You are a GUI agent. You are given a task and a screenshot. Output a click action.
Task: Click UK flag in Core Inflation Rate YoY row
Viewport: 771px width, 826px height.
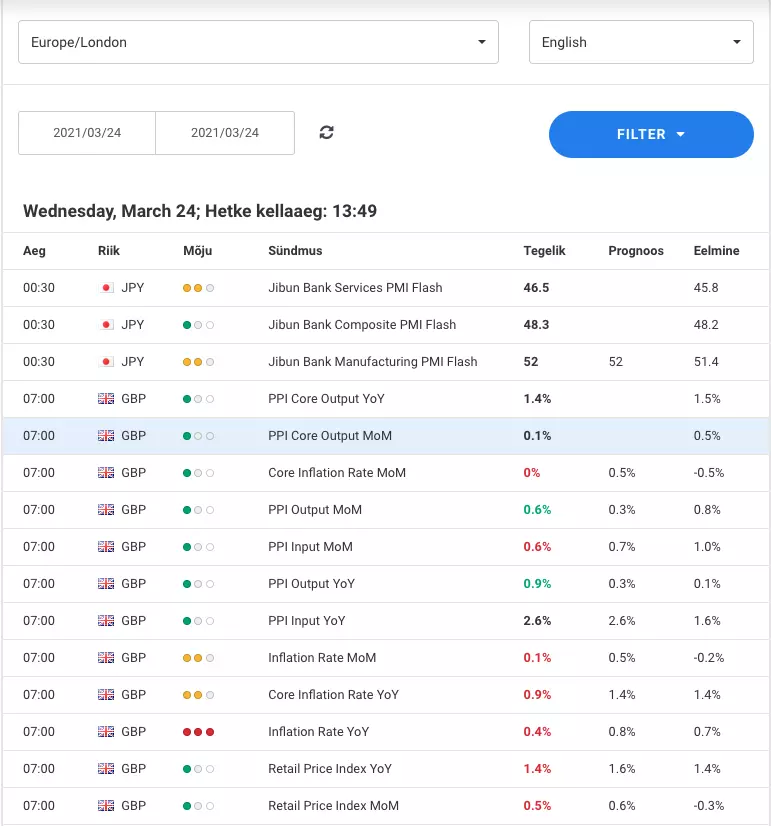point(106,695)
